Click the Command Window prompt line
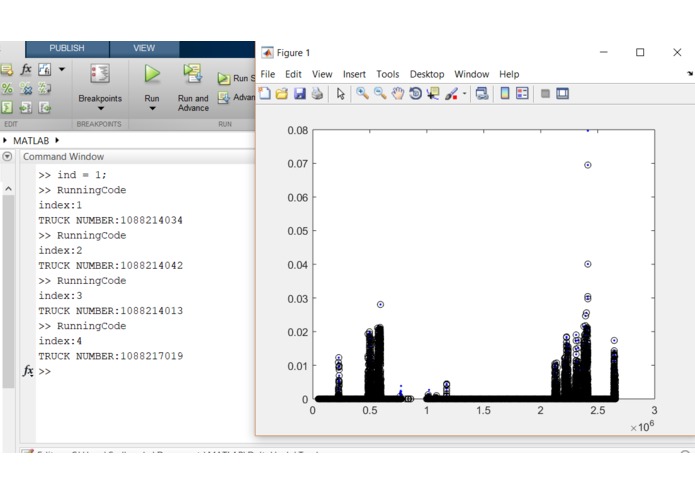 coord(146,371)
